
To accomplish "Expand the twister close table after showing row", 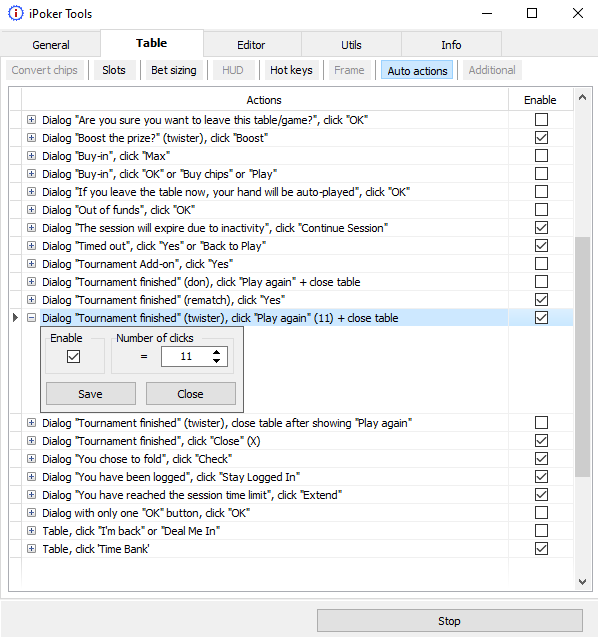I will coord(31,423).
